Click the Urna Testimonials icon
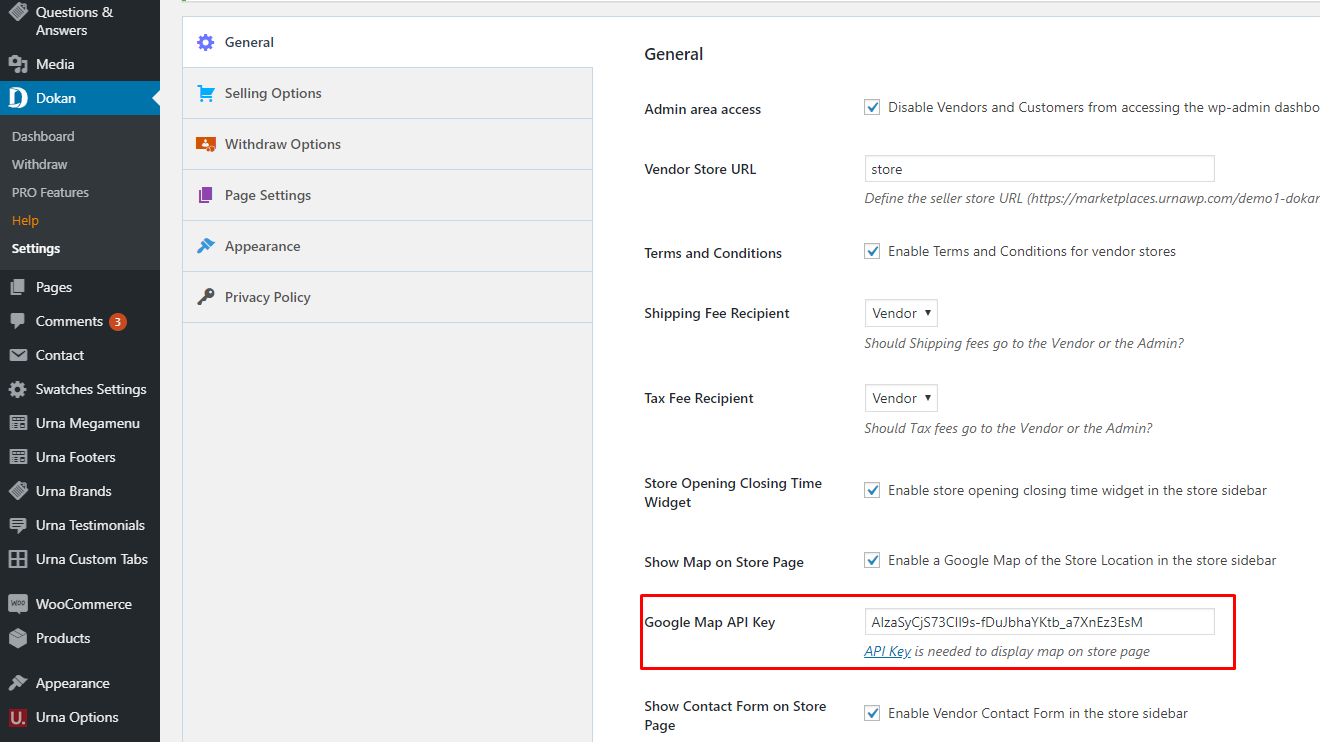Screen dimensions: 1320x742 [18, 525]
